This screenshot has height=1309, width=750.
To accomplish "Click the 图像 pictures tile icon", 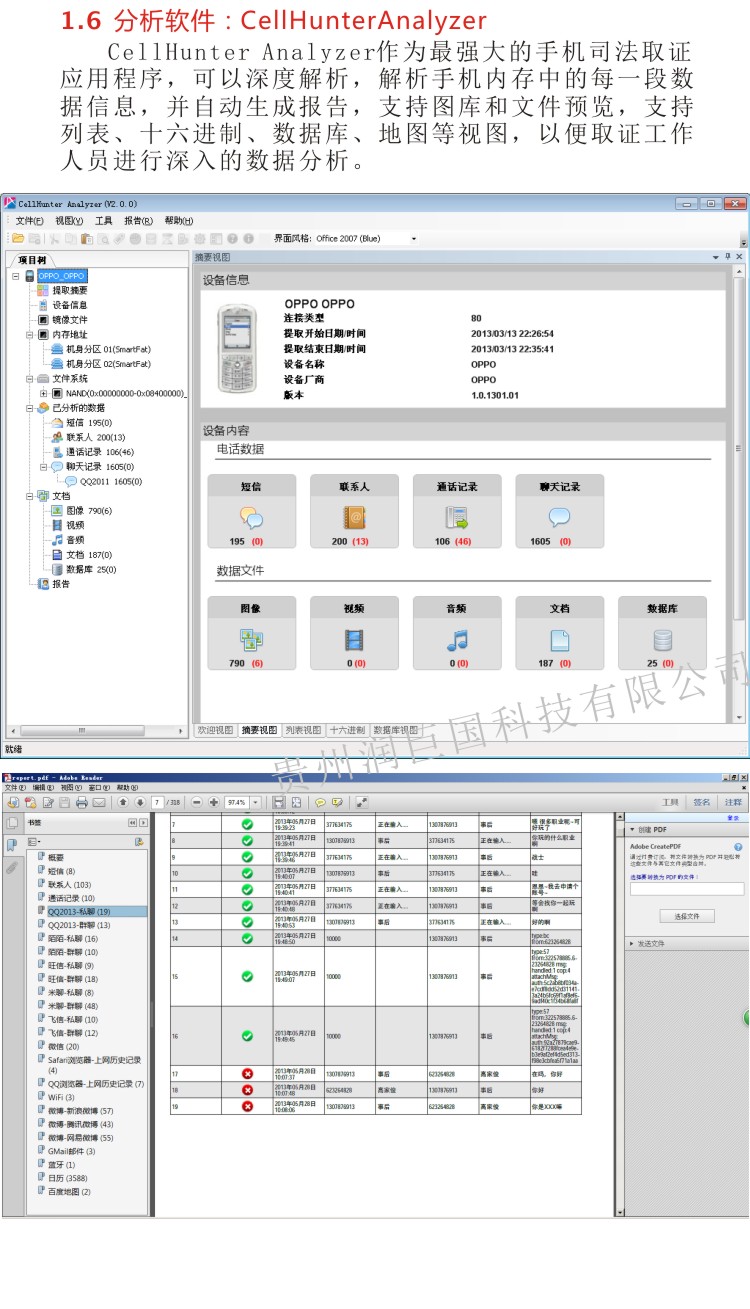I will pyautogui.click(x=252, y=640).
